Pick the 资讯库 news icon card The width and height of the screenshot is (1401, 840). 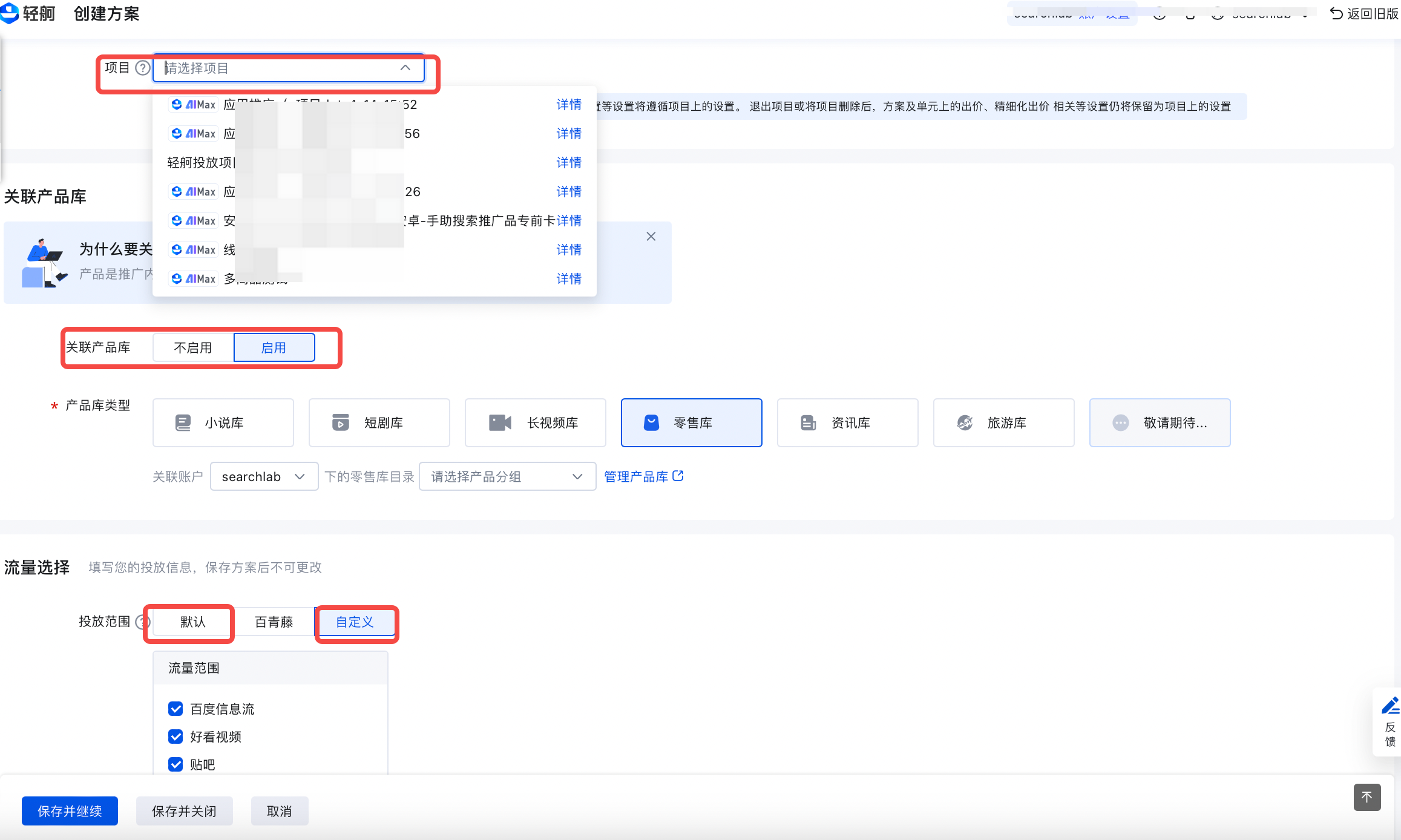pyautogui.click(x=847, y=422)
